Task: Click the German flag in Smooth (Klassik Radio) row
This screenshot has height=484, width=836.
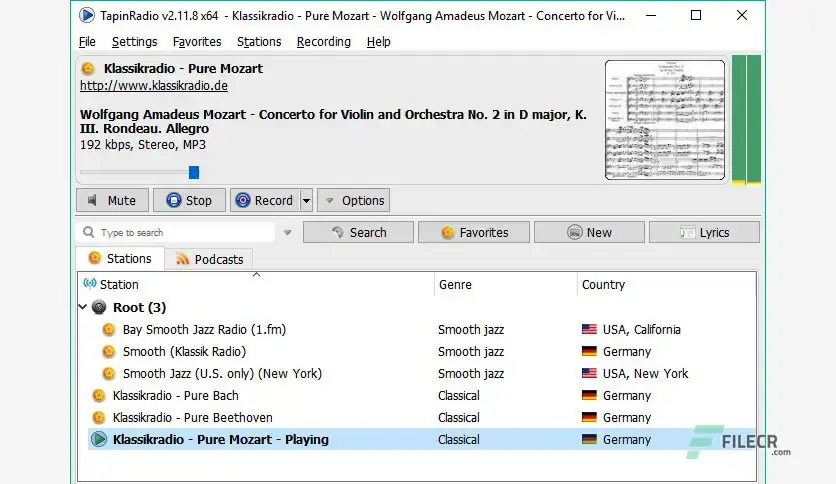Action: point(589,351)
